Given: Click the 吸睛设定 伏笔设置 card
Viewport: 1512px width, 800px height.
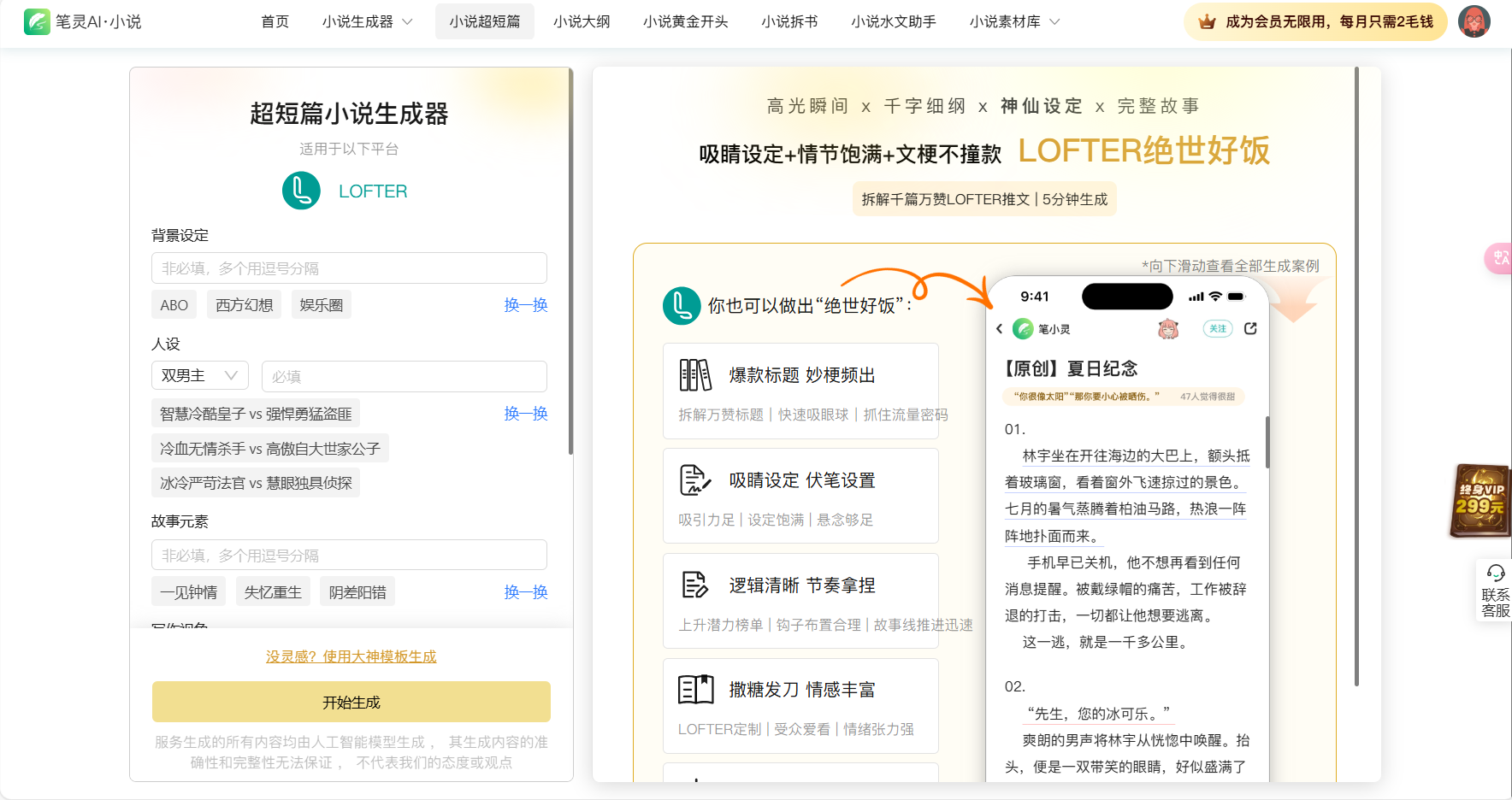Looking at the screenshot, I should click(x=800, y=496).
